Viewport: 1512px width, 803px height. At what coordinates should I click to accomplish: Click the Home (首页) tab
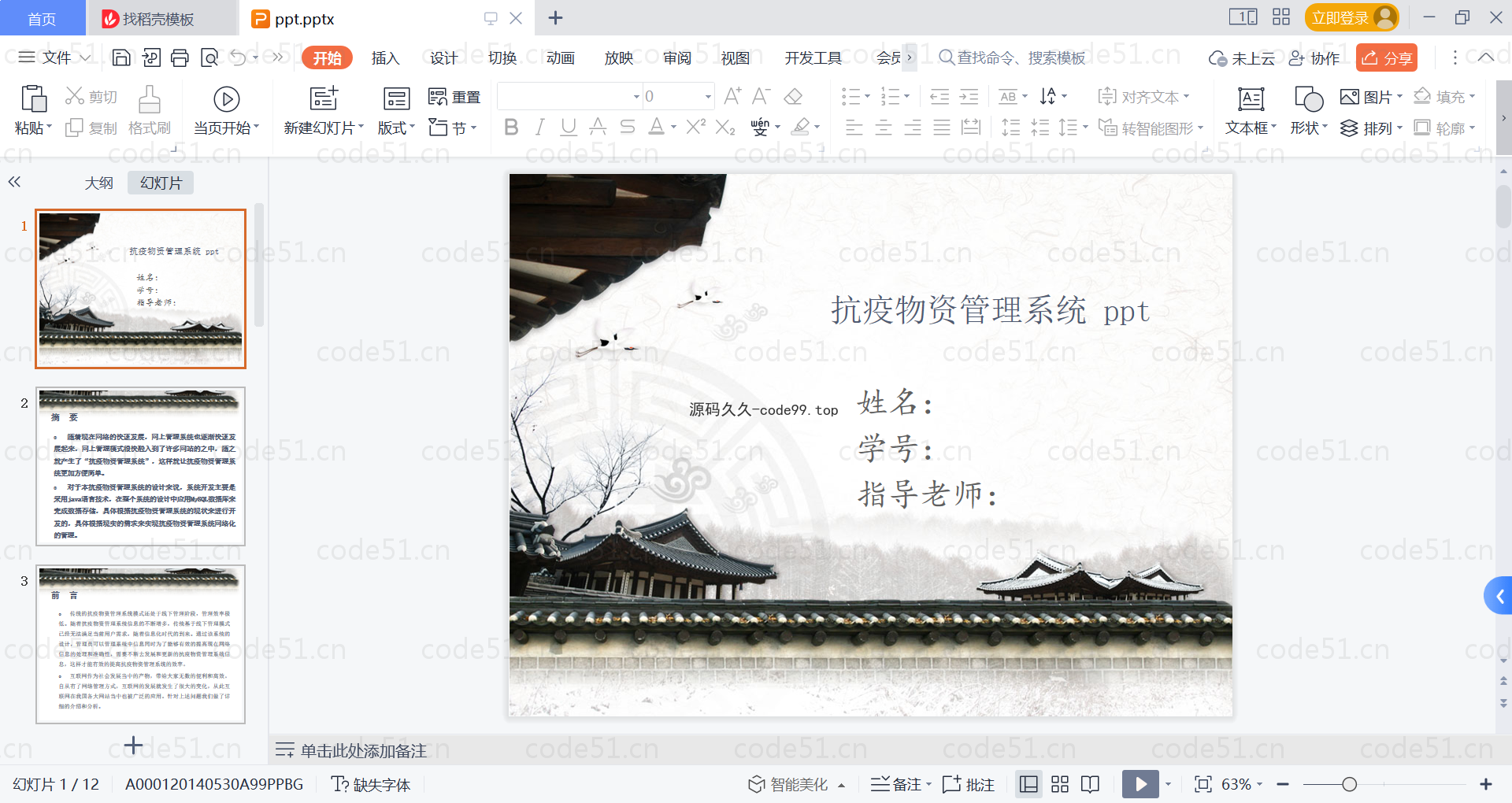click(x=42, y=18)
